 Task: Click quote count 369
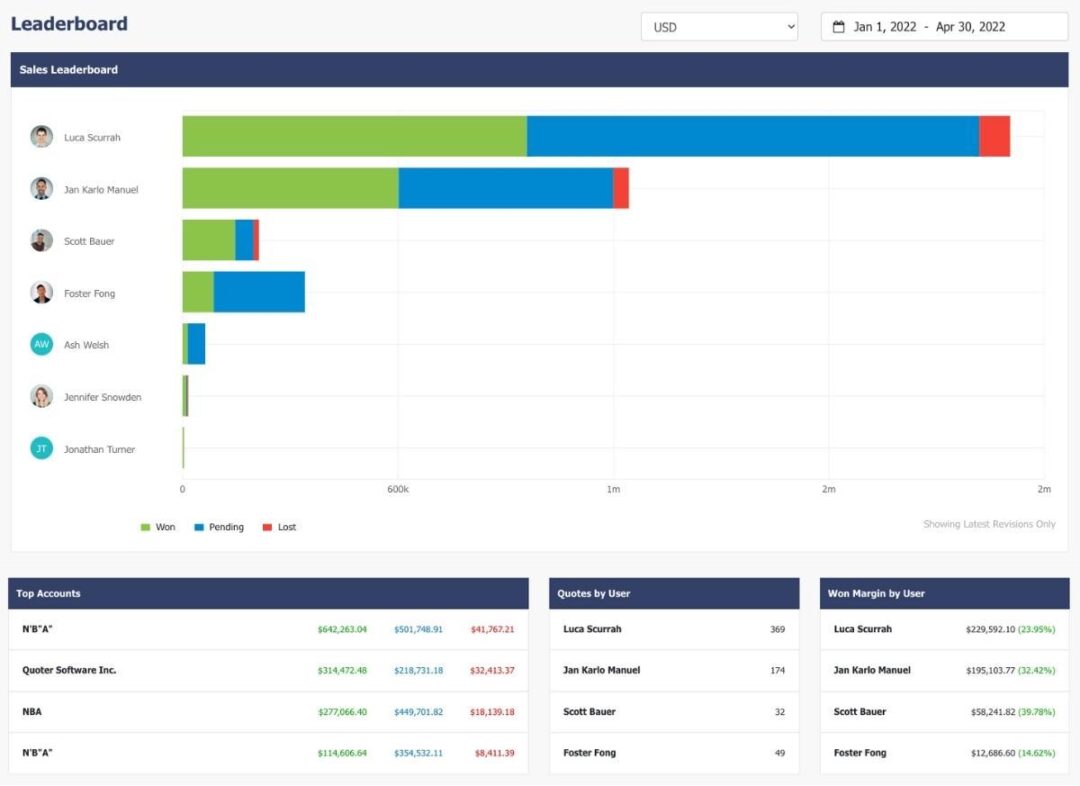pos(778,630)
